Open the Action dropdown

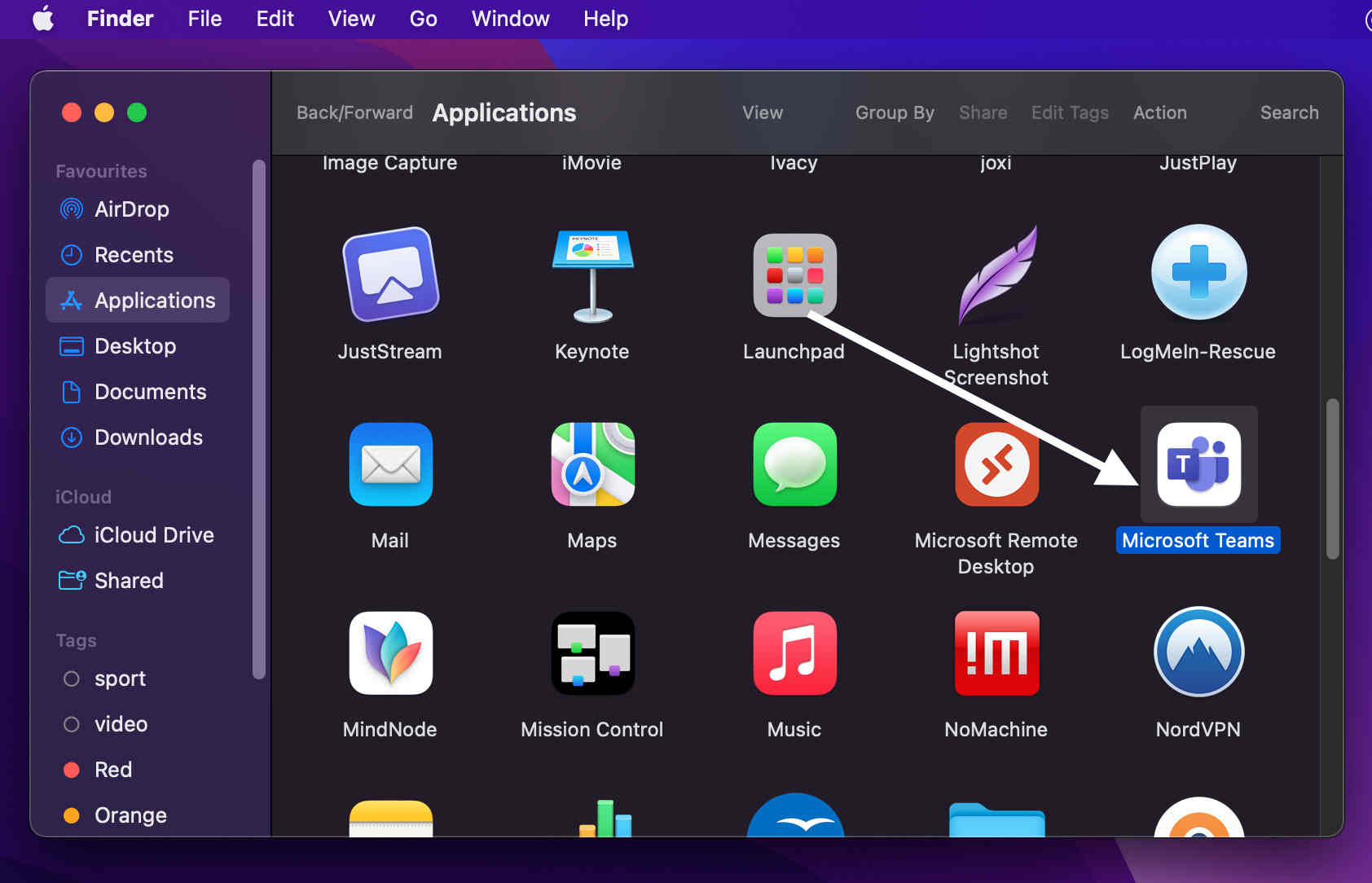point(1159,112)
